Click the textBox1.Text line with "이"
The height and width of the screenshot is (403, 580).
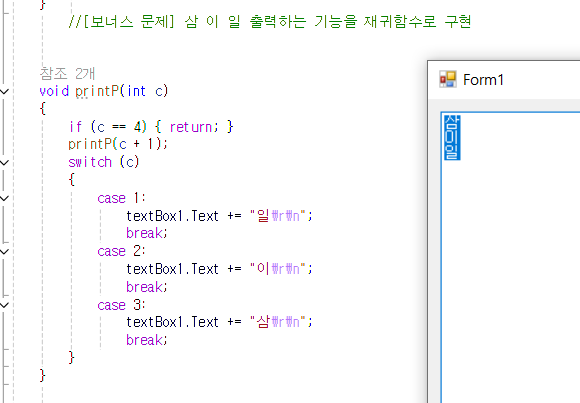click(x=219, y=269)
